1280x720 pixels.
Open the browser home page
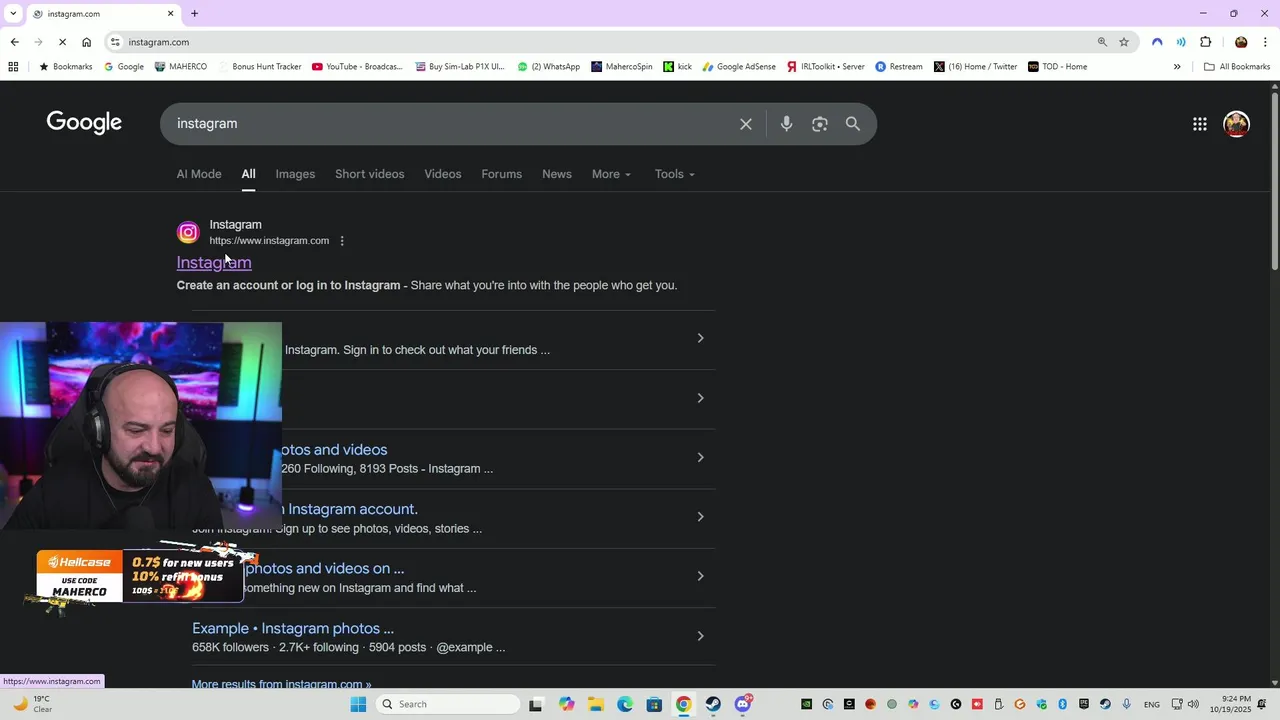click(87, 42)
